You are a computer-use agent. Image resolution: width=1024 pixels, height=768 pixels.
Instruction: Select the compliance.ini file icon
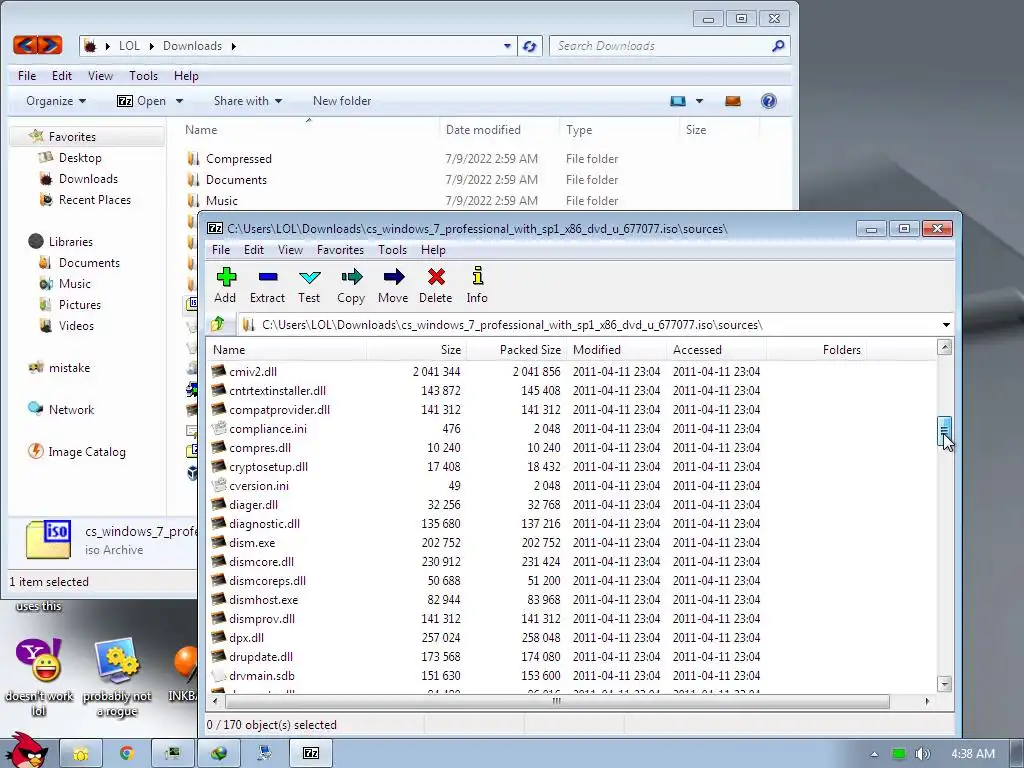[x=219, y=428]
